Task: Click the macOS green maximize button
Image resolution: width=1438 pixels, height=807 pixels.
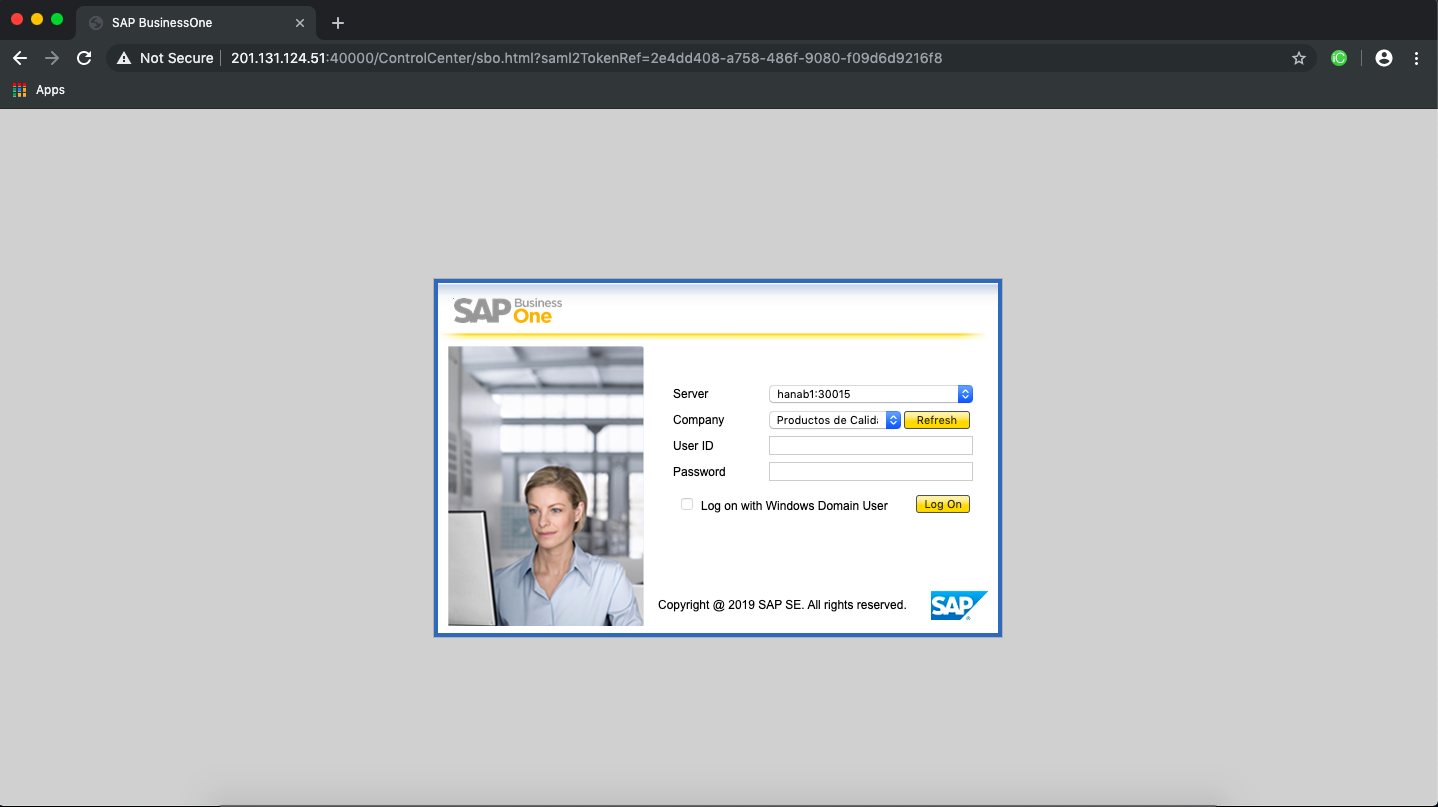Action: (x=57, y=19)
